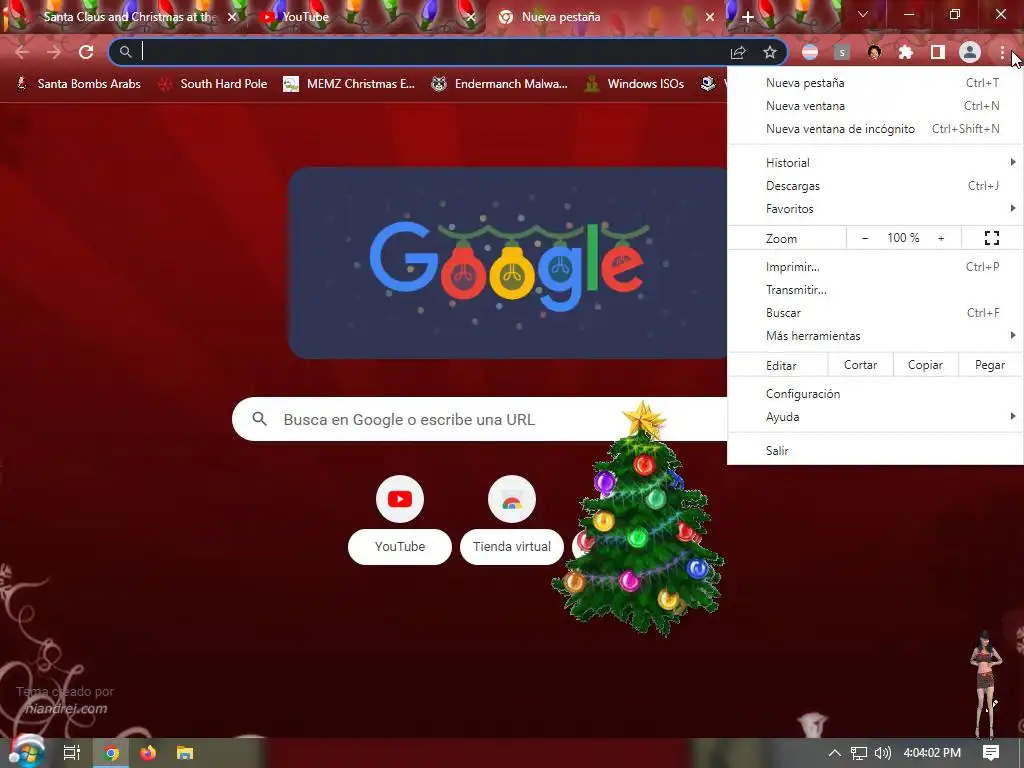Close the Santa Claus and Christmas tab
The width and height of the screenshot is (1024, 768).
(x=232, y=17)
